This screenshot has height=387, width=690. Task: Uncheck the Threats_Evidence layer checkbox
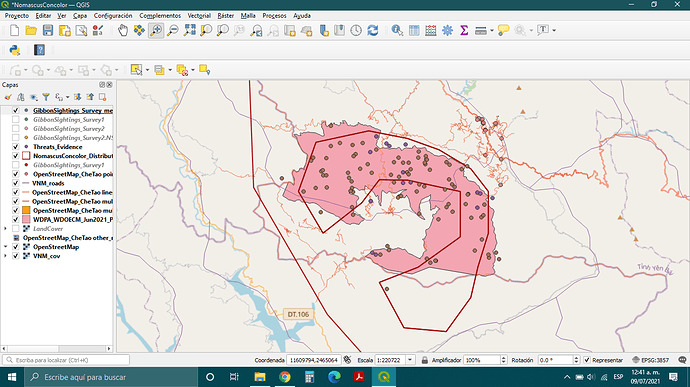click(x=15, y=147)
